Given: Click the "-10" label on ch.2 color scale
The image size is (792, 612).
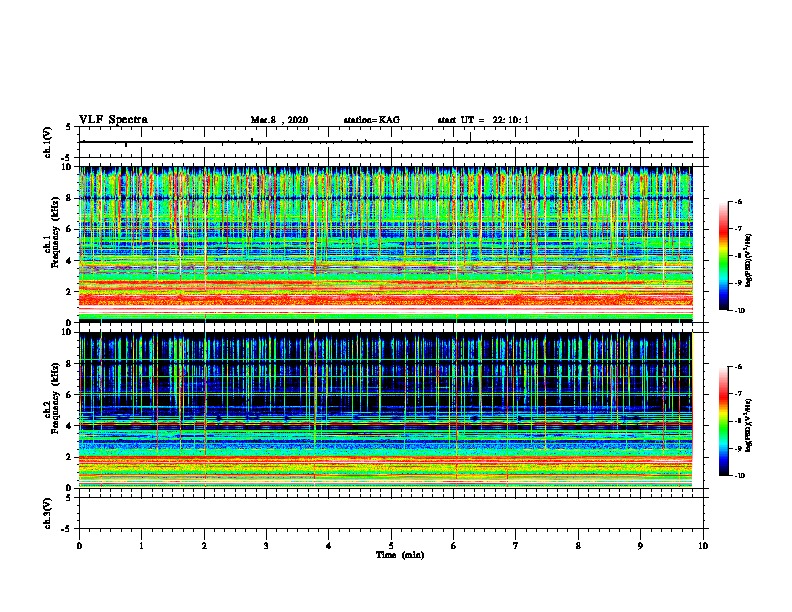Looking at the screenshot, I should (x=739, y=476).
